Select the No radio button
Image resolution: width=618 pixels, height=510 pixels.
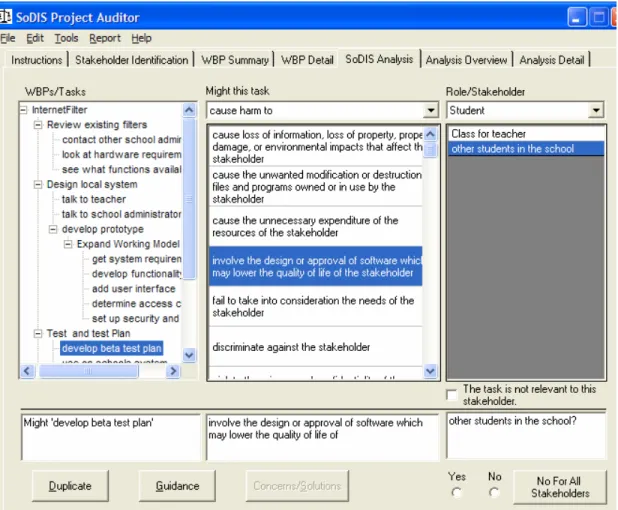[x=494, y=492]
